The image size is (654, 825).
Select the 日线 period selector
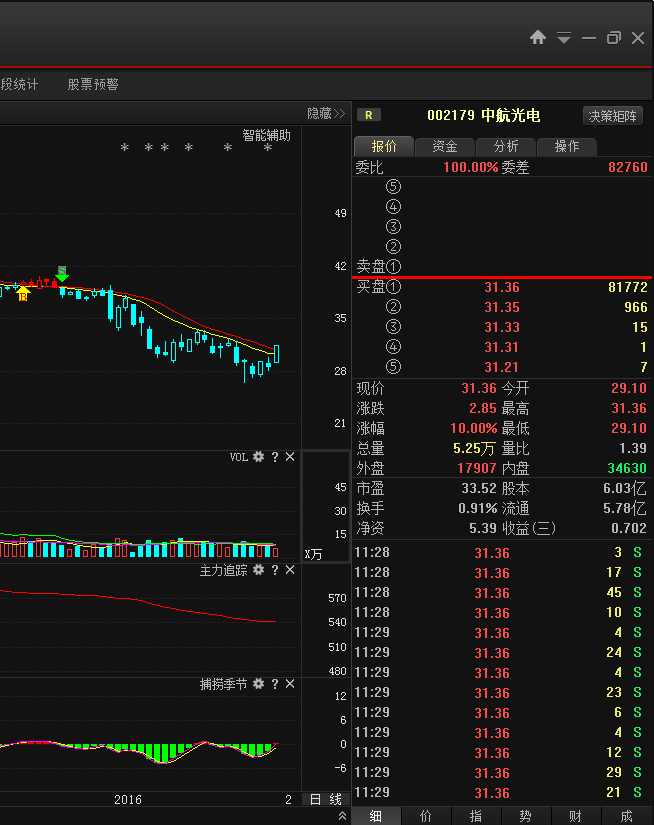coord(325,799)
